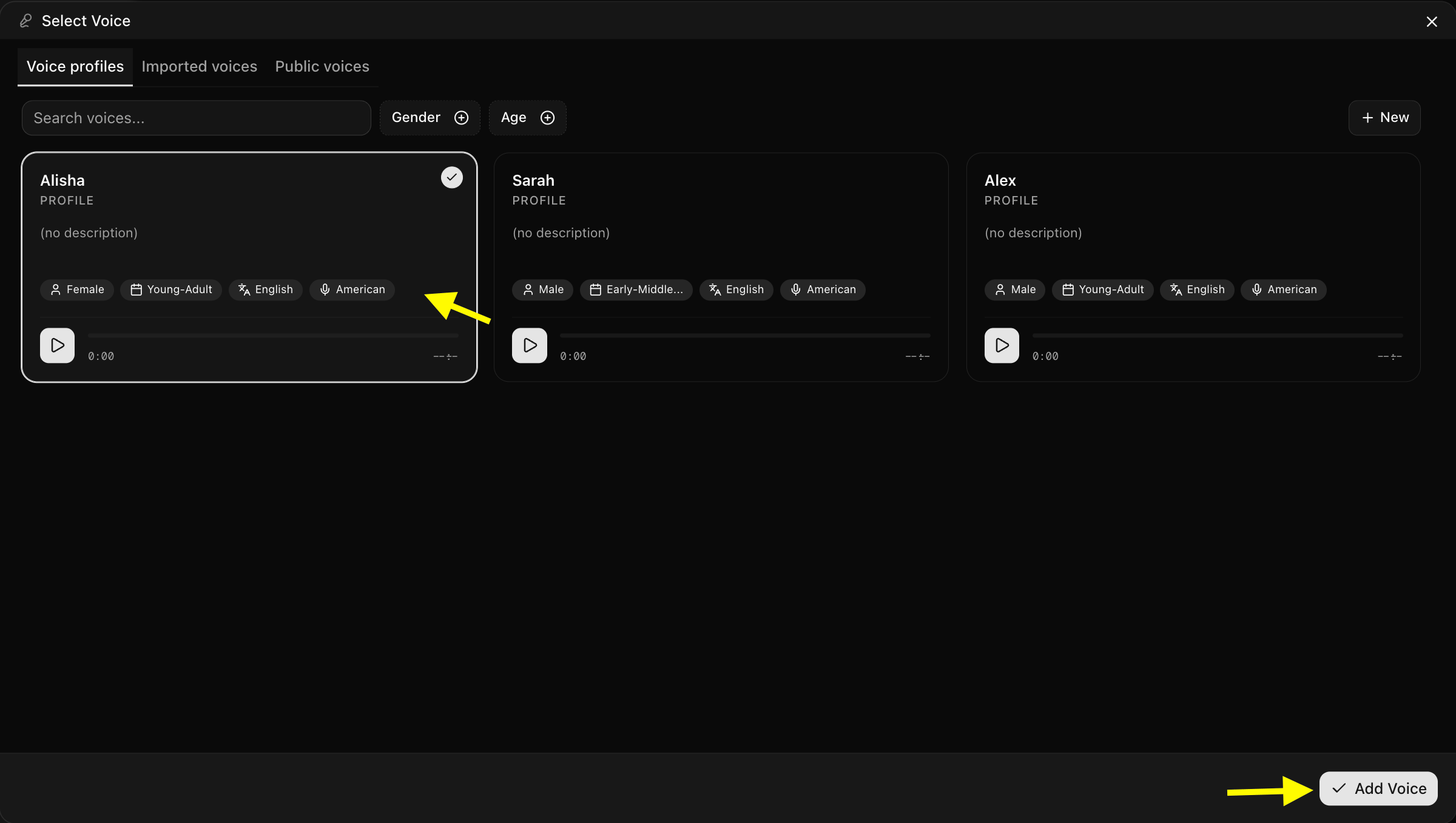Create a New voice profile
The width and height of the screenshot is (1456, 823).
tap(1384, 118)
